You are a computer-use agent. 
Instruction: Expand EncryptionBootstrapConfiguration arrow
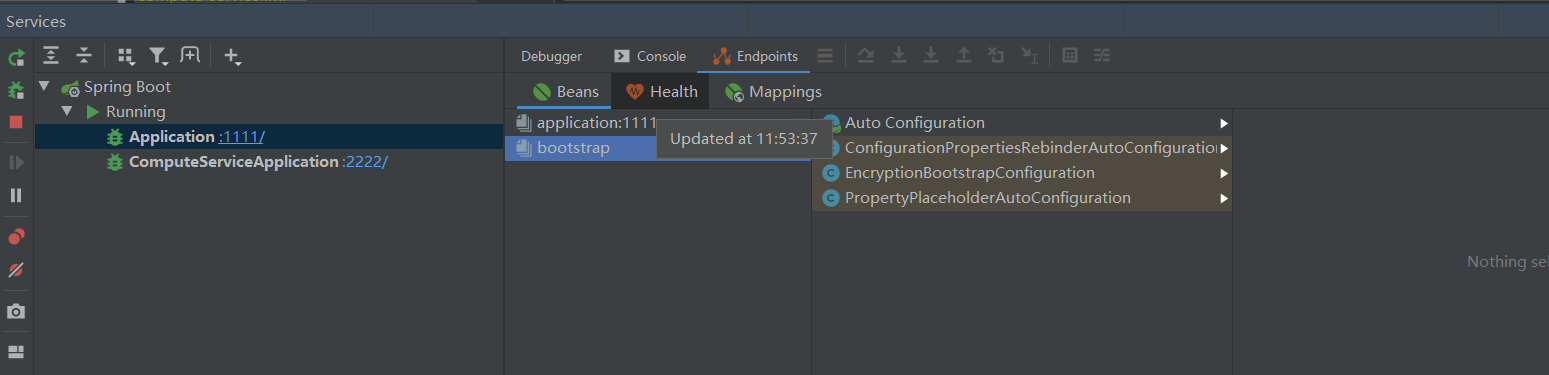1224,173
